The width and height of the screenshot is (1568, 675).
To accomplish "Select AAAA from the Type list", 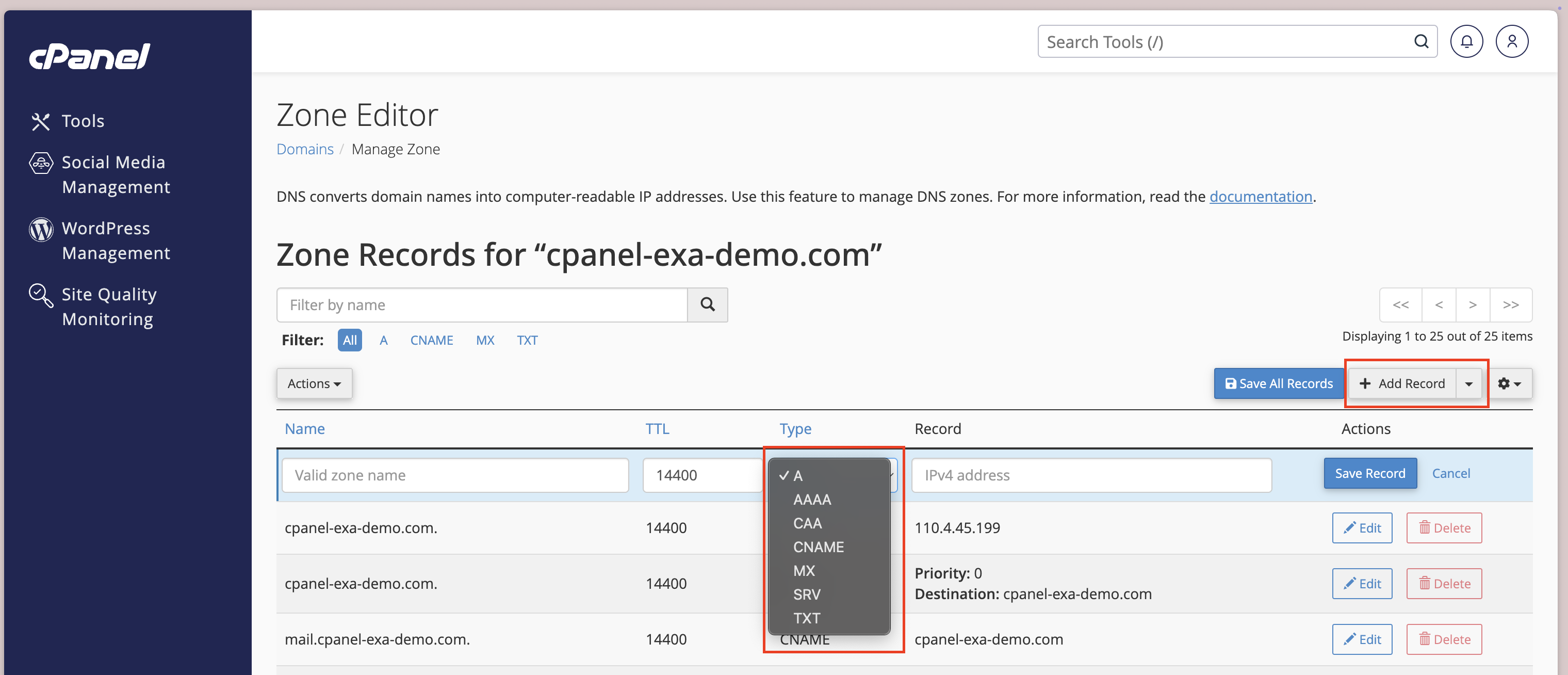I will point(811,500).
